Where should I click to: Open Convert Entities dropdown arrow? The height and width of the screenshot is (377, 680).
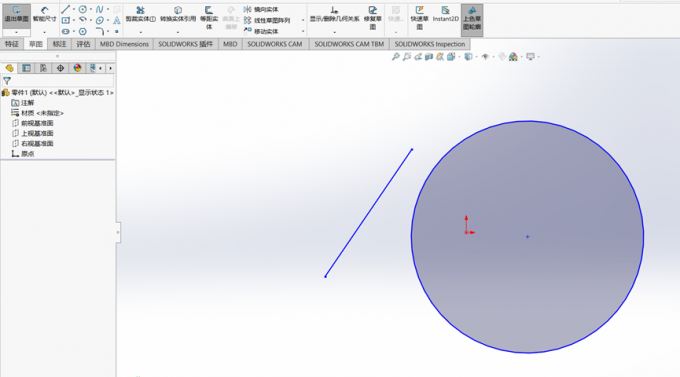coord(178,33)
